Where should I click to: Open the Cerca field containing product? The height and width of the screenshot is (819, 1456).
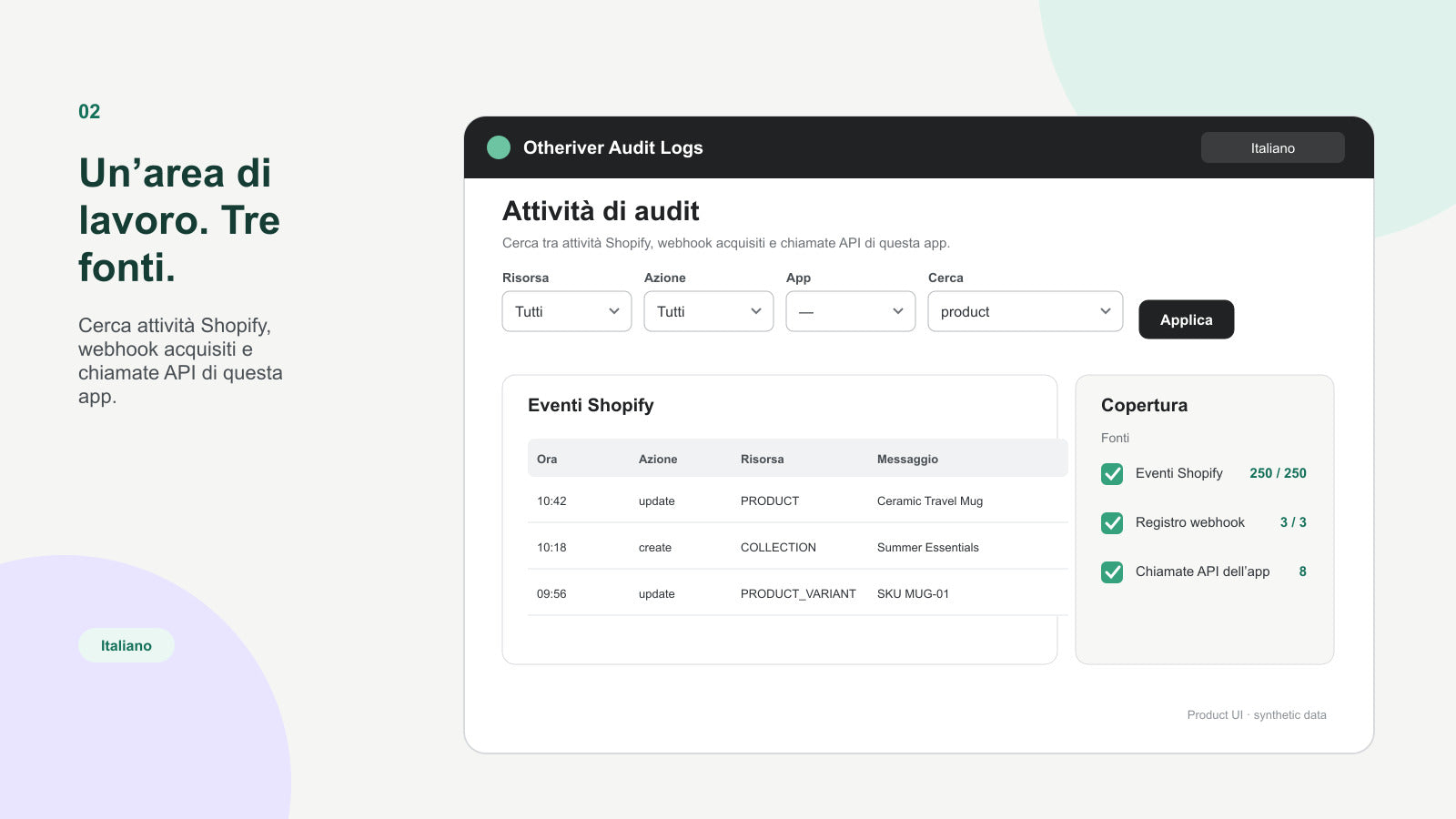1026,311
